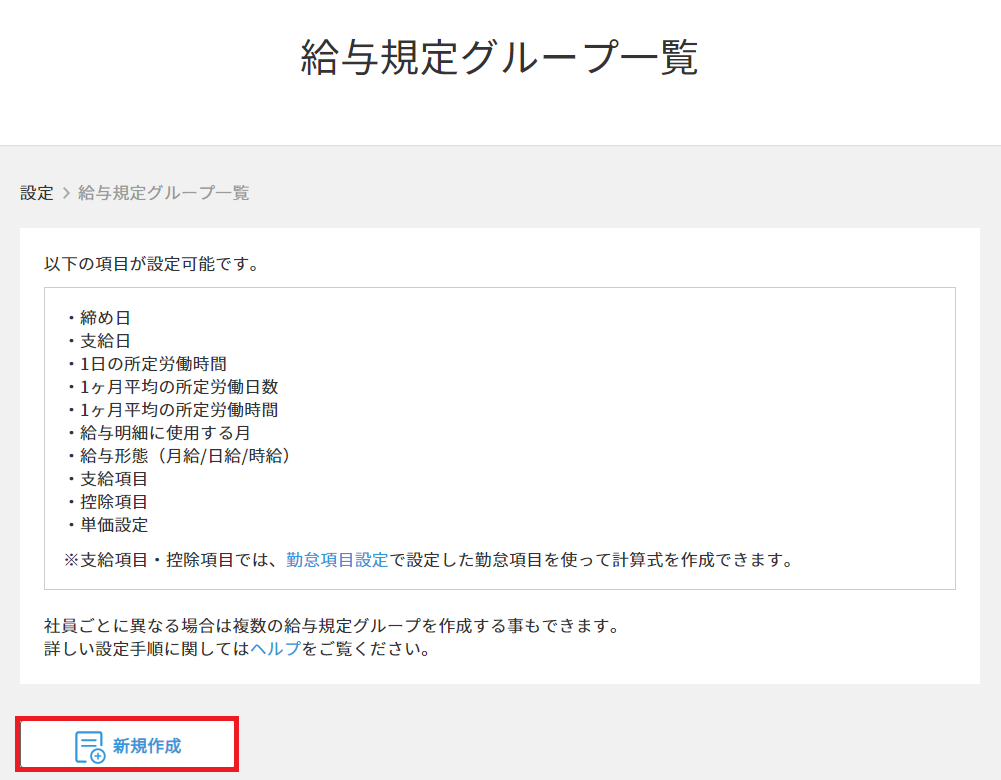This screenshot has width=1001, height=780.
Task: Click the 支給日 list item
Action: (x=105, y=341)
